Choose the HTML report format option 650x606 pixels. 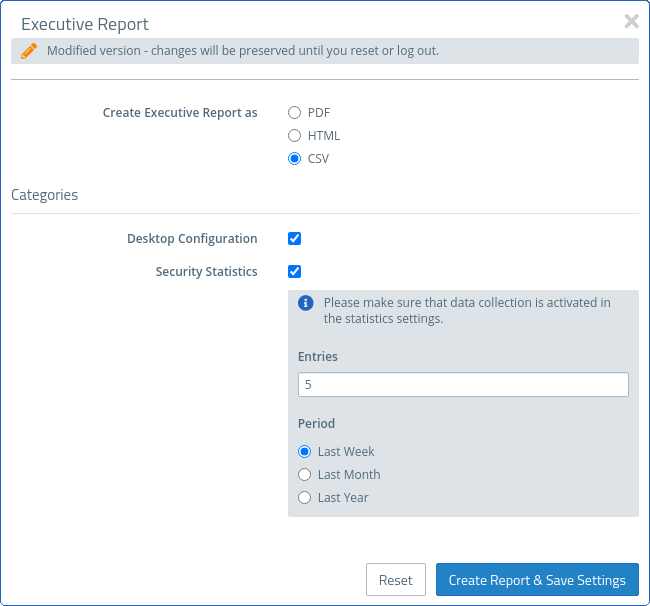[295, 136]
